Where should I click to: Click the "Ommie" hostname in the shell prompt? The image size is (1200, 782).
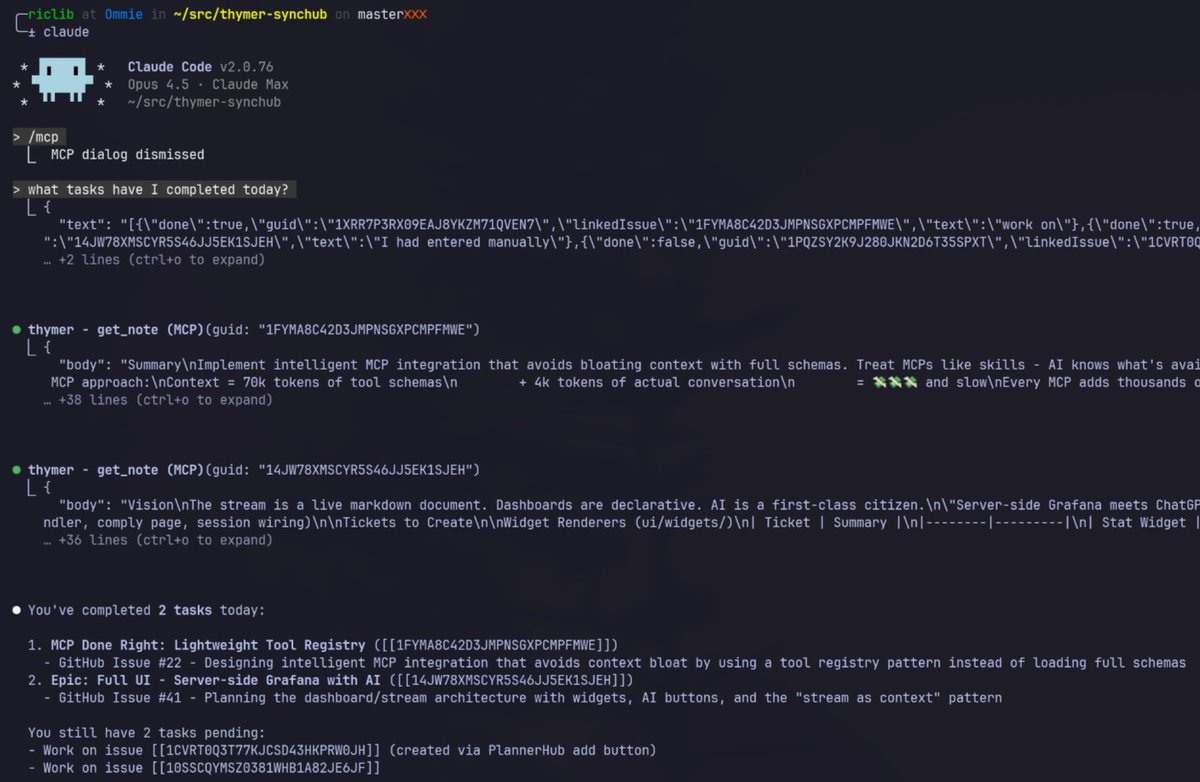click(x=124, y=14)
